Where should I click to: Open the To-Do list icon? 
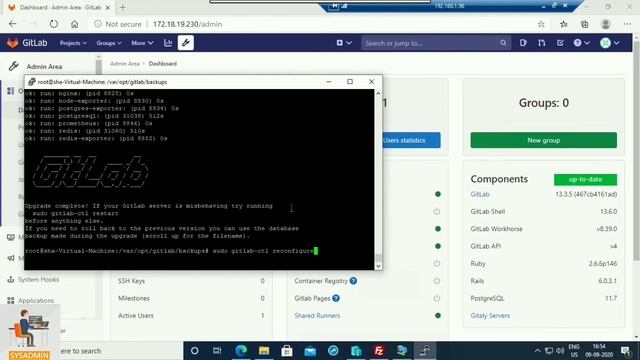pyautogui.click(x=560, y=43)
